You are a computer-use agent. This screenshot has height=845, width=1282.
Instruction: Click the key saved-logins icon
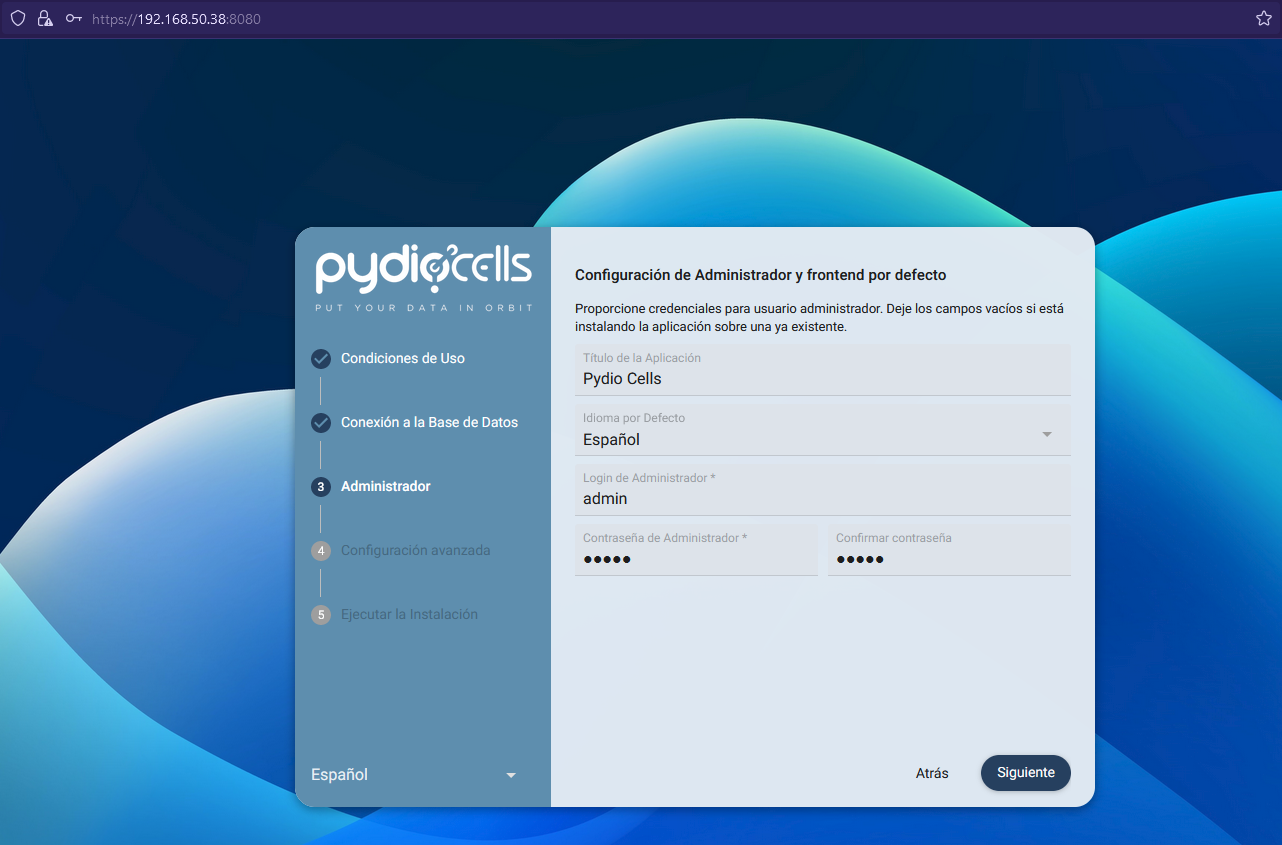(x=74, y=18)
